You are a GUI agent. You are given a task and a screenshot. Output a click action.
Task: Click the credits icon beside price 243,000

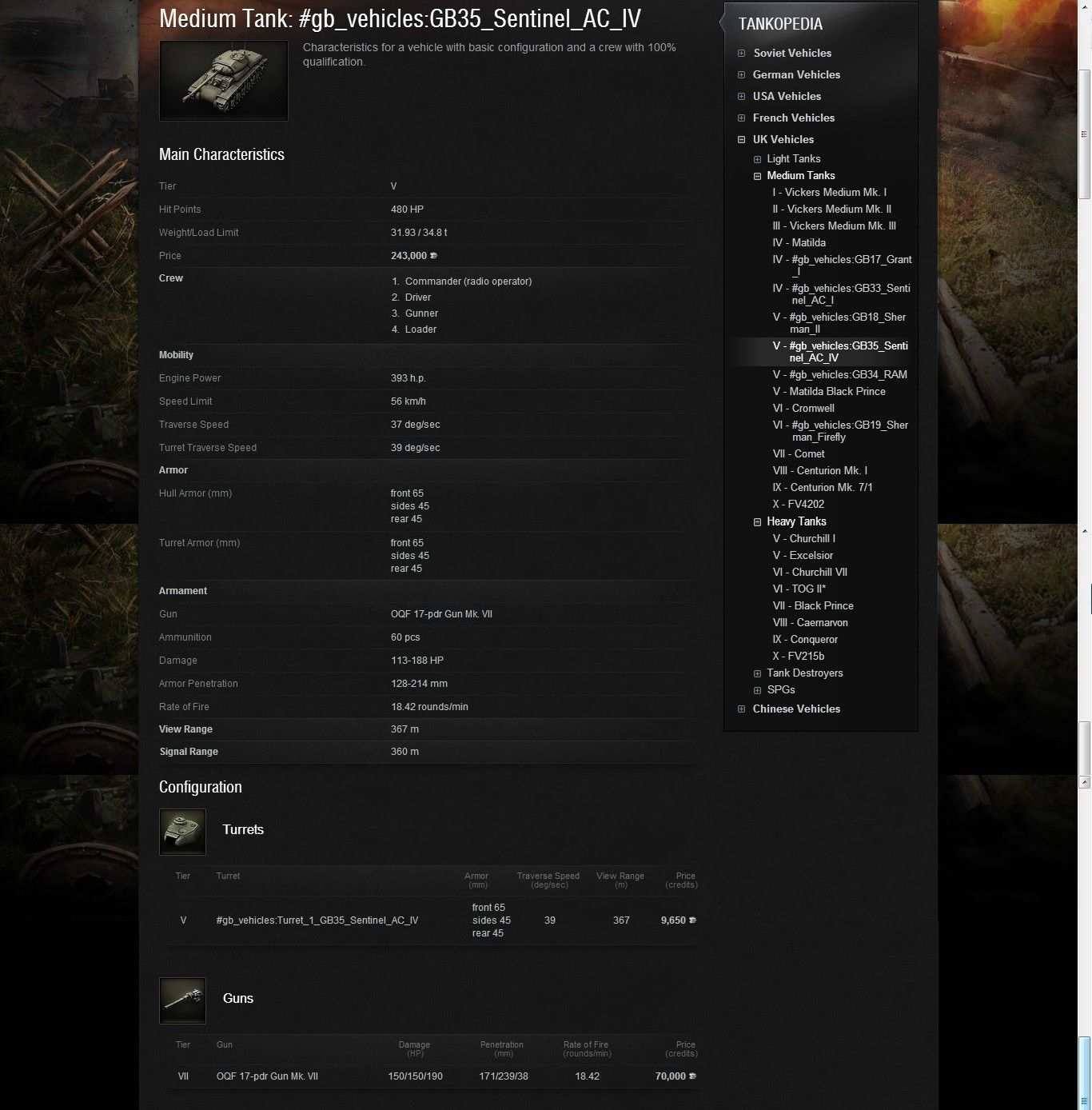[x=434, y=256]
